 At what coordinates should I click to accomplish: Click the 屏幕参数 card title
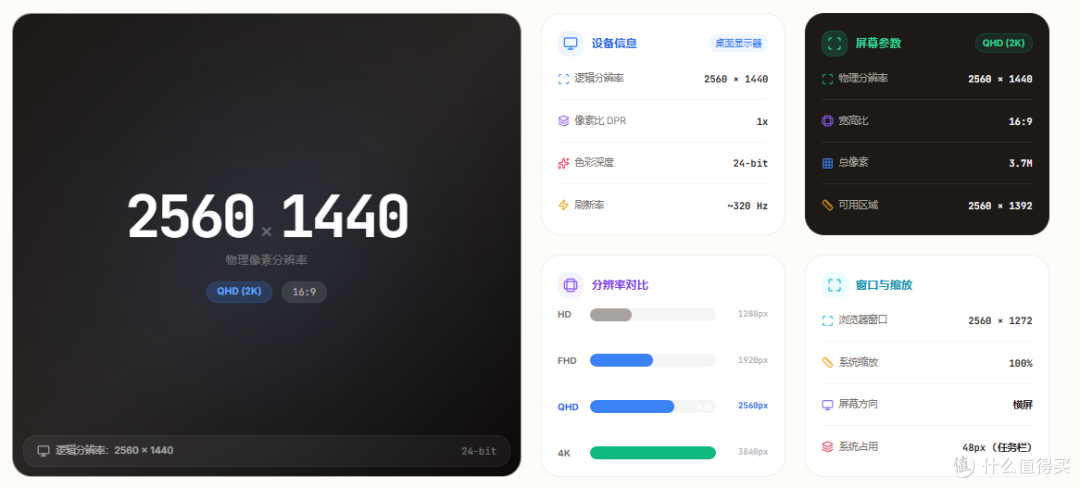coord(878,43)
